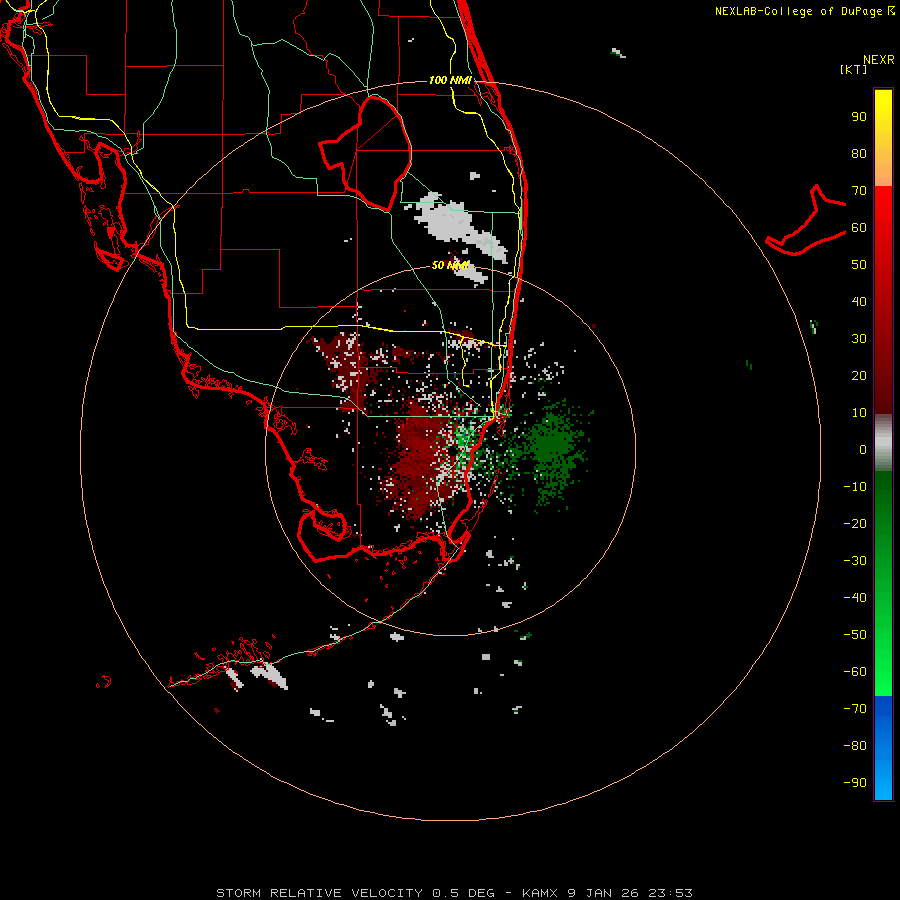Click the 90 value on velocity scale
The width and height of the screenshot is (900, 900).
click(x=859, y=117)
